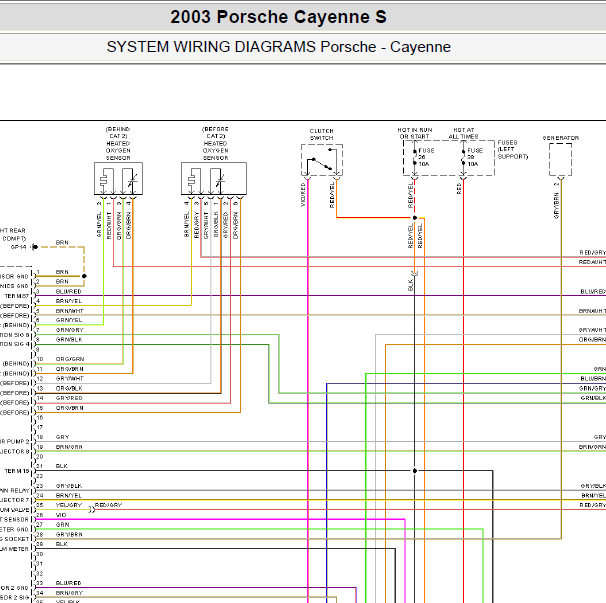The height and width of the screenshot is (603, 606).
Task: Click the '2003 Porsche Cayenne S' title
Action: [278, 17]
